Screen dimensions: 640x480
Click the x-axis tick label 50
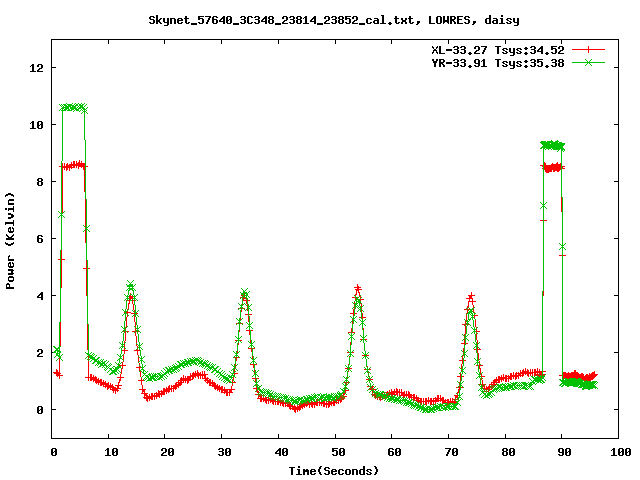(335, 452)
